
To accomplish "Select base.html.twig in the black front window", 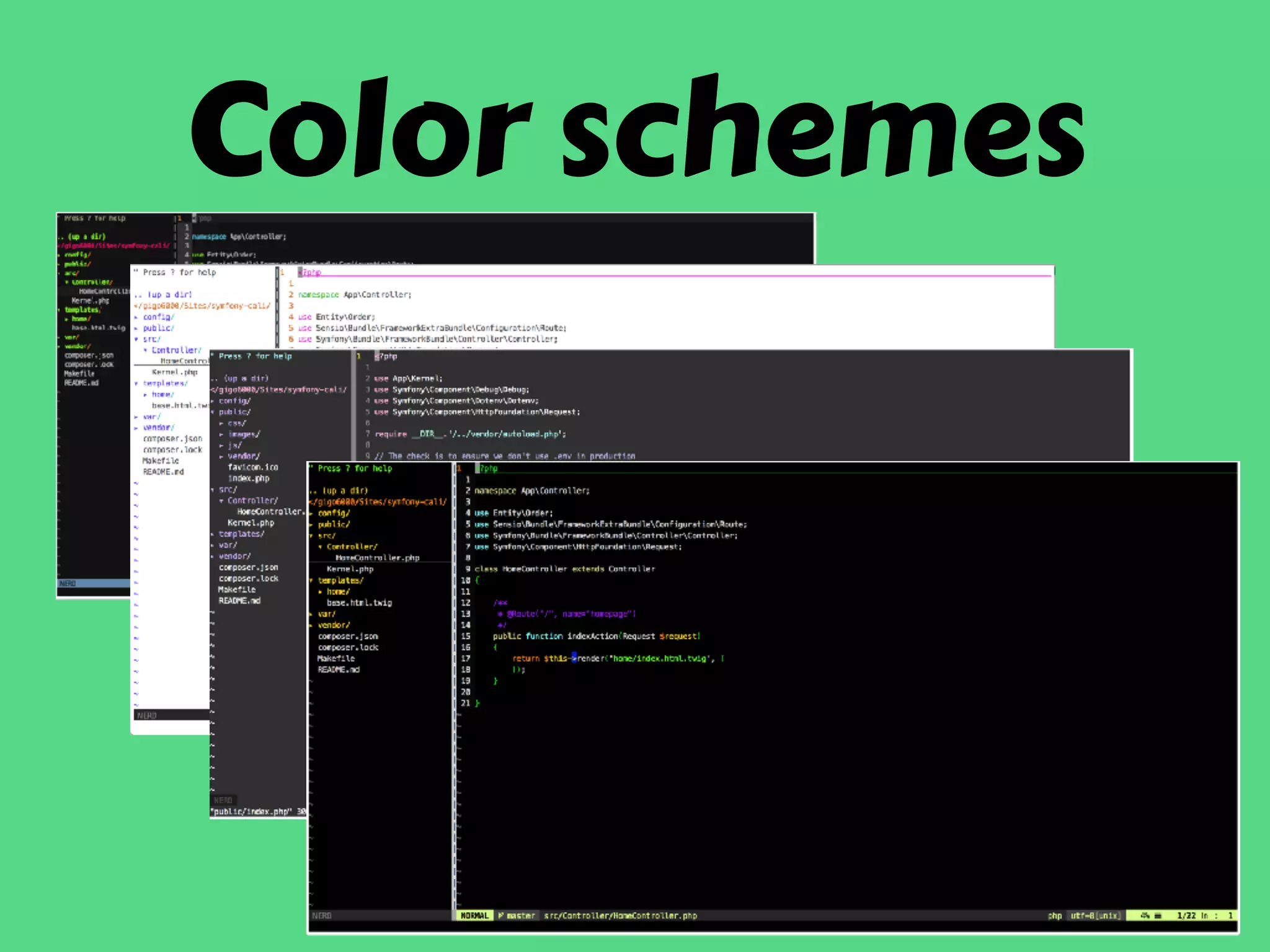I will coord(359,602).
